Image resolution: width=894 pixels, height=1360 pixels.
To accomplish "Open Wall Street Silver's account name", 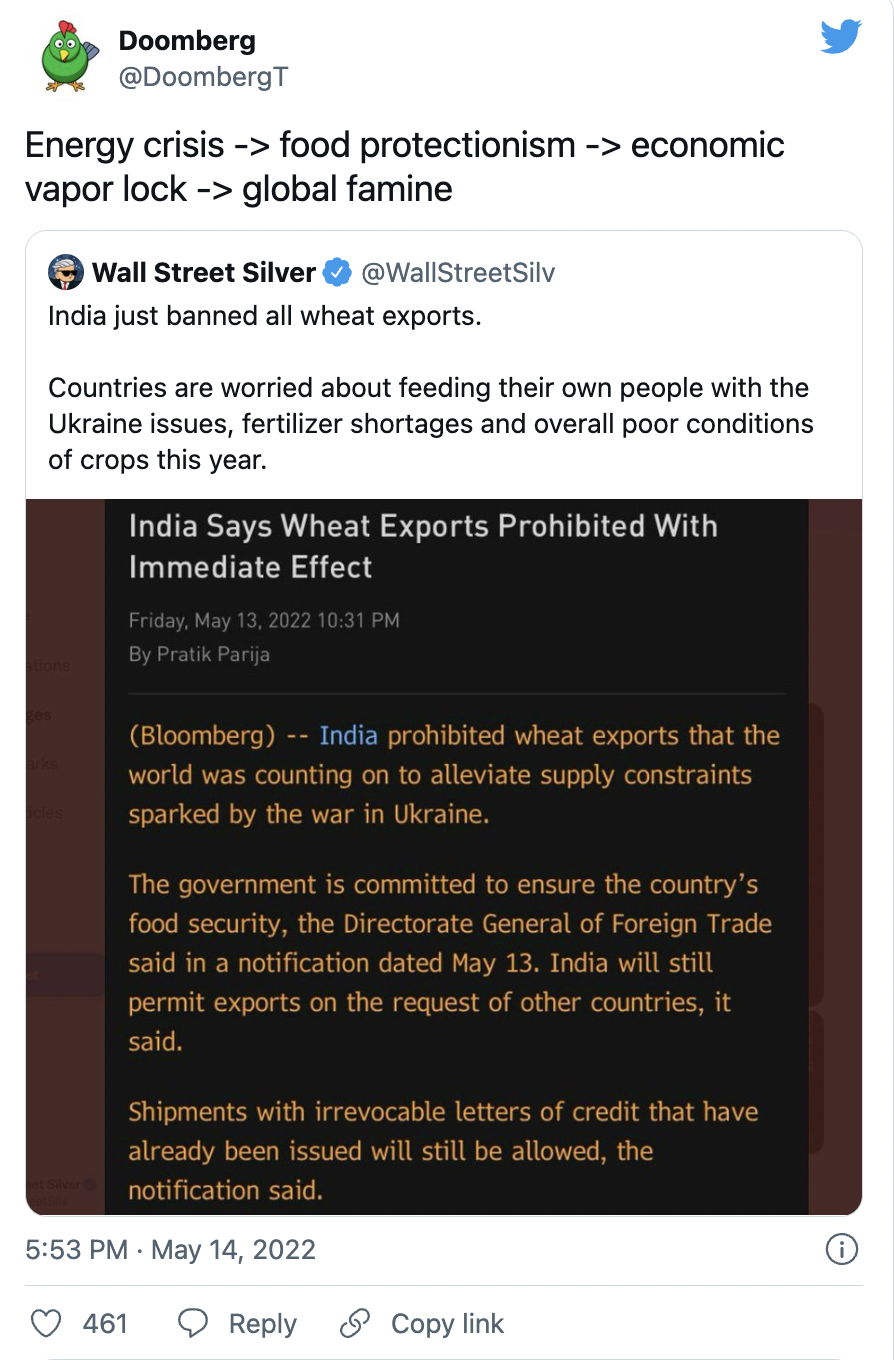I will pyautogui.click(x=204, y=272).
